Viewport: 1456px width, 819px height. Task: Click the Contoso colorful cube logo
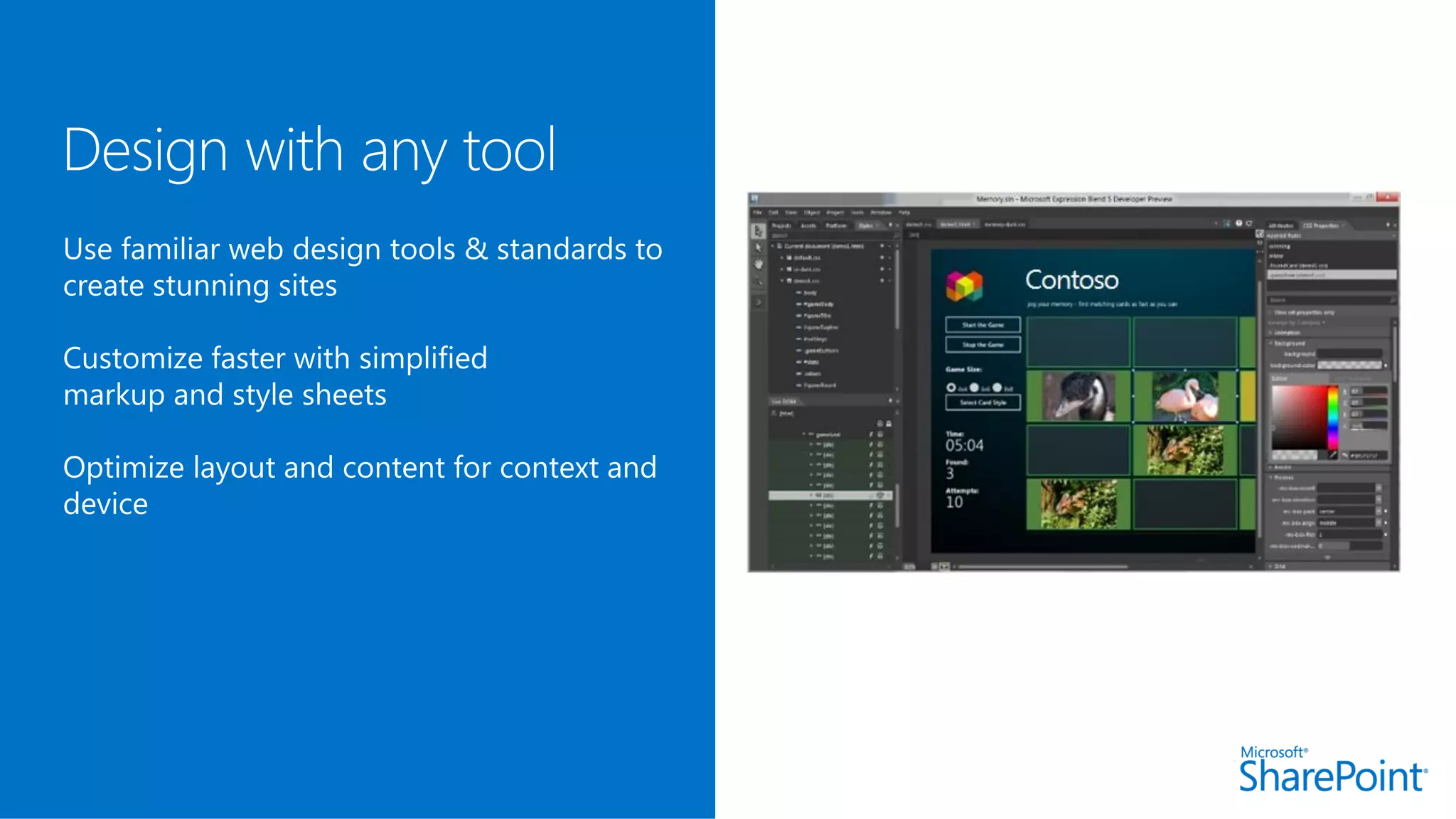[964, 286]
